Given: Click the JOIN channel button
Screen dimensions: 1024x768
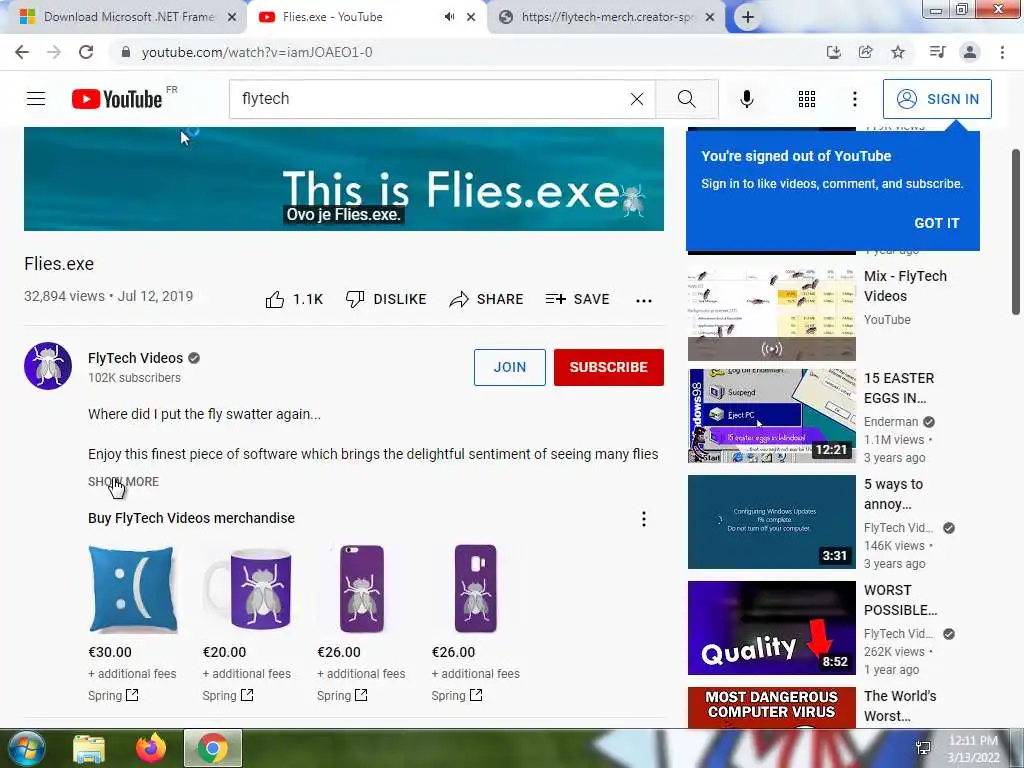Looking at the screenshot, I should coord(509,367).
